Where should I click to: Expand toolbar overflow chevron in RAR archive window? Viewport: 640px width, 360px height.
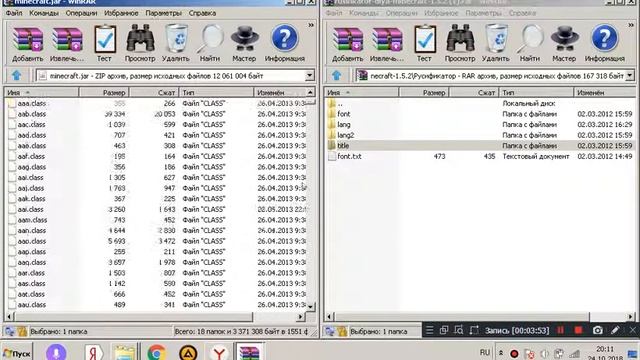coord(631,25)
